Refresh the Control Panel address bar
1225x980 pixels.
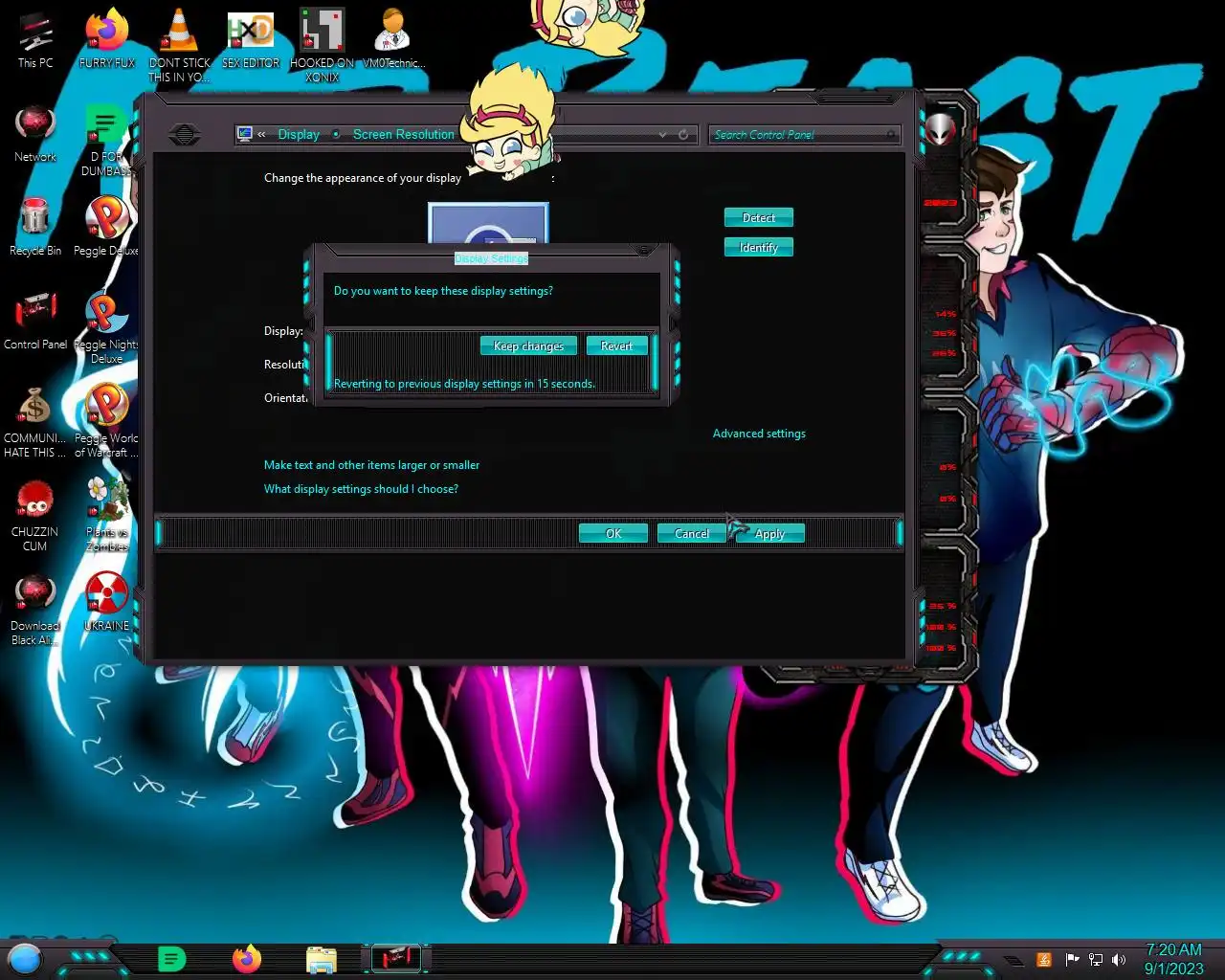coord(683,135)
